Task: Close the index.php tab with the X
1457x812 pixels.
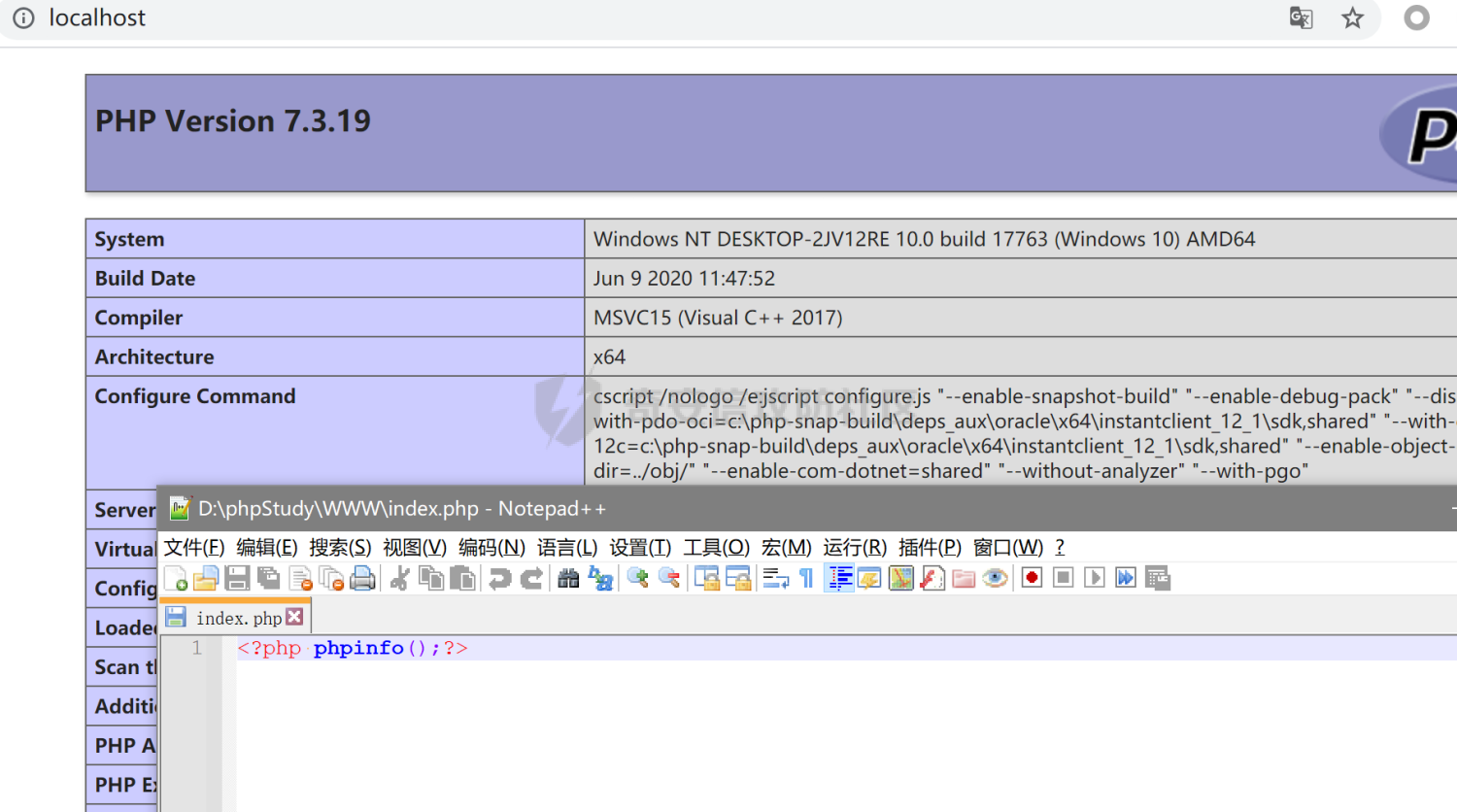Action: point(294,618)
